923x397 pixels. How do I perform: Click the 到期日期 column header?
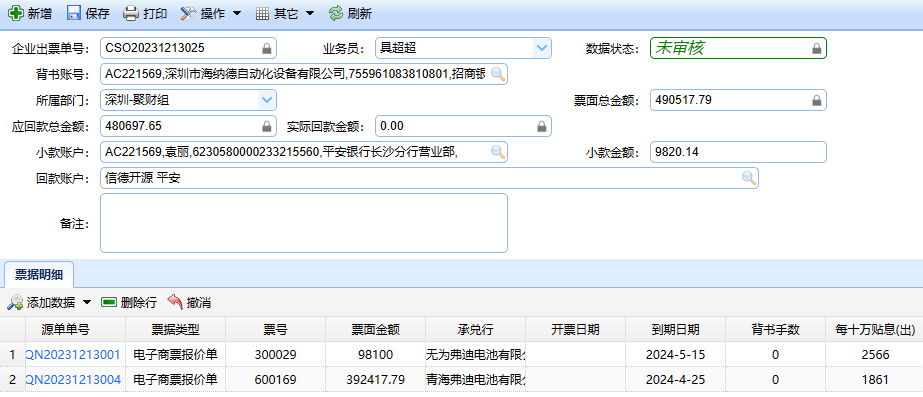(x=676, y=330)
